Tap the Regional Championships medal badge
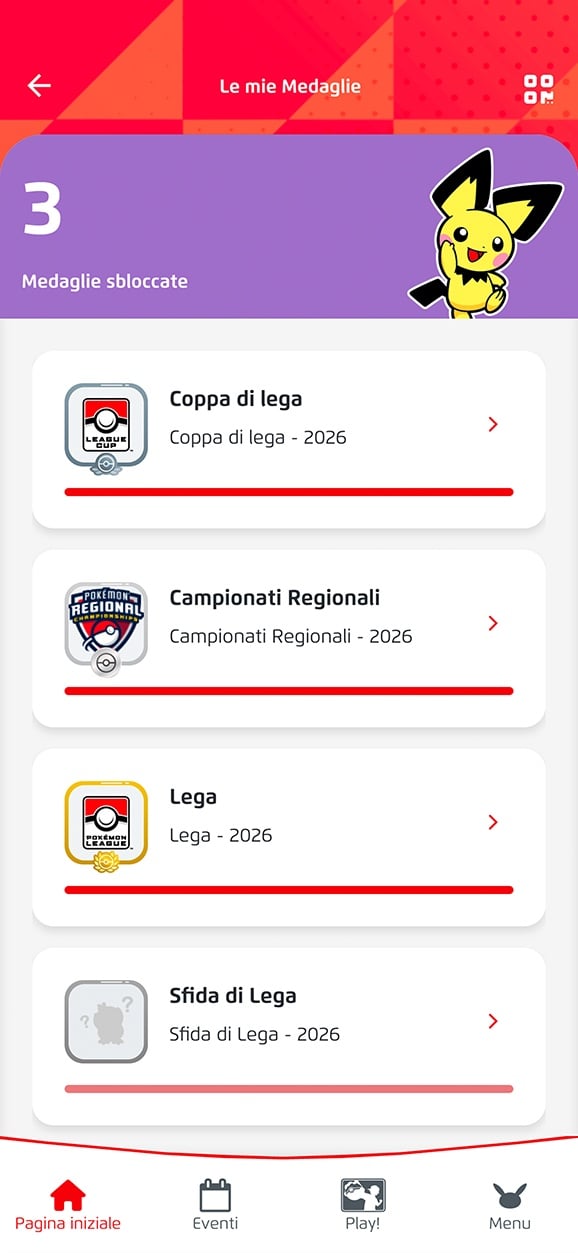This screenshot has width=578, height=1253. coord(106,628)
